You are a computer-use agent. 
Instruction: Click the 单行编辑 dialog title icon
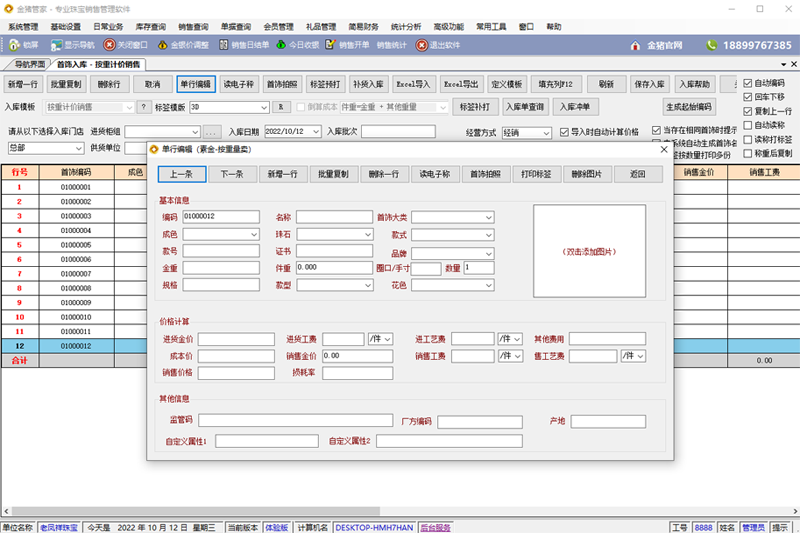pos(154,149)
